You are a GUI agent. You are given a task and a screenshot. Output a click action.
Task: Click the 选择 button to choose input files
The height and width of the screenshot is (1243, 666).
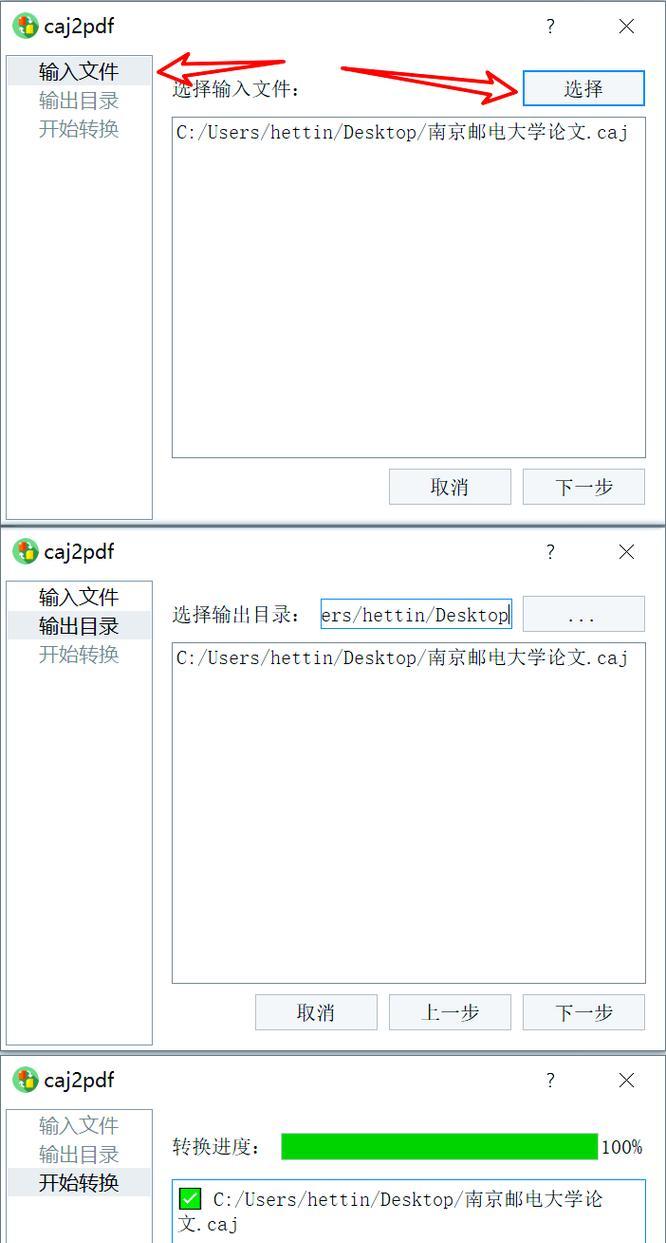tap(583, 88)
